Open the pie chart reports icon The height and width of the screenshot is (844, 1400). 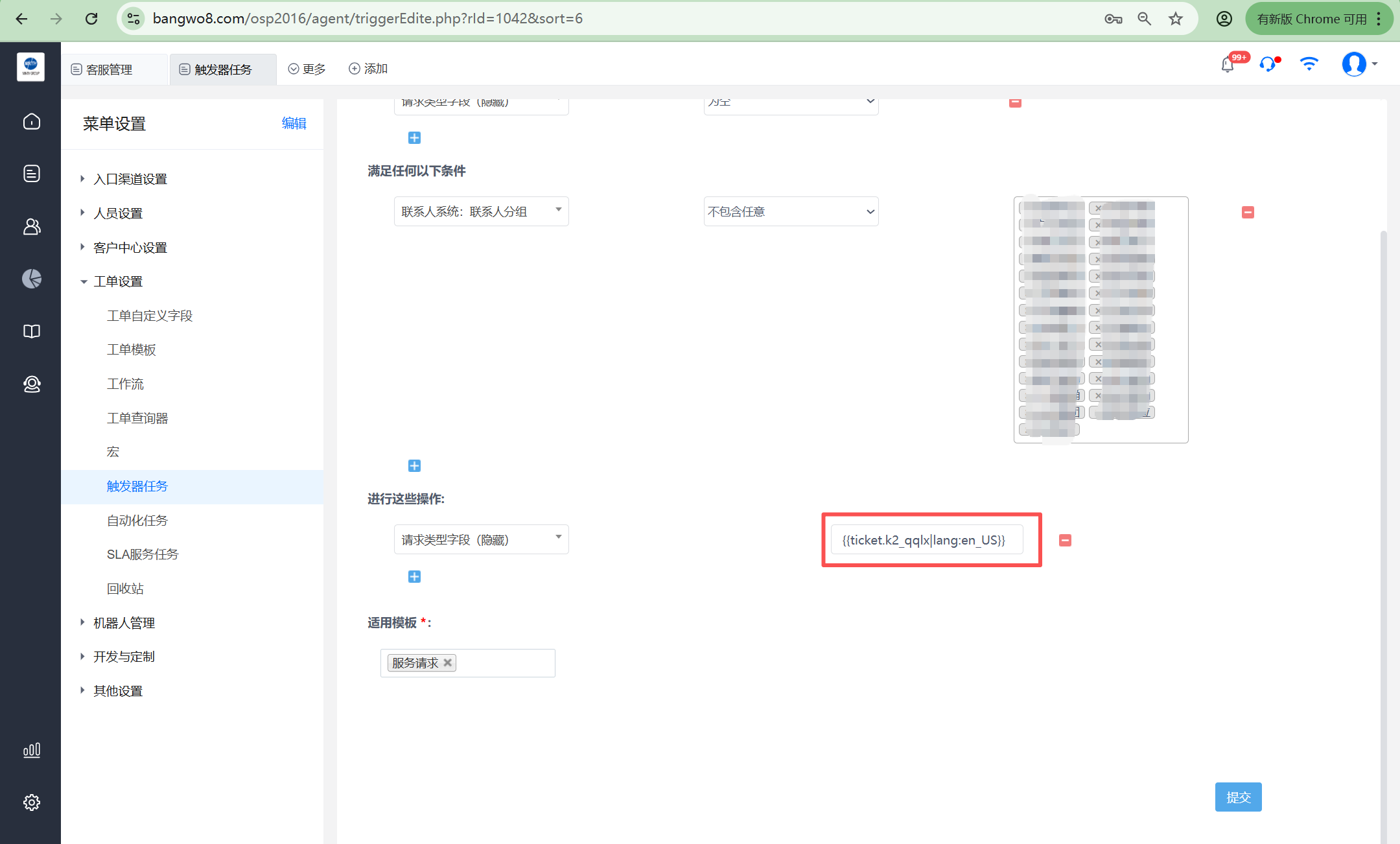click(x=31, y=279)
